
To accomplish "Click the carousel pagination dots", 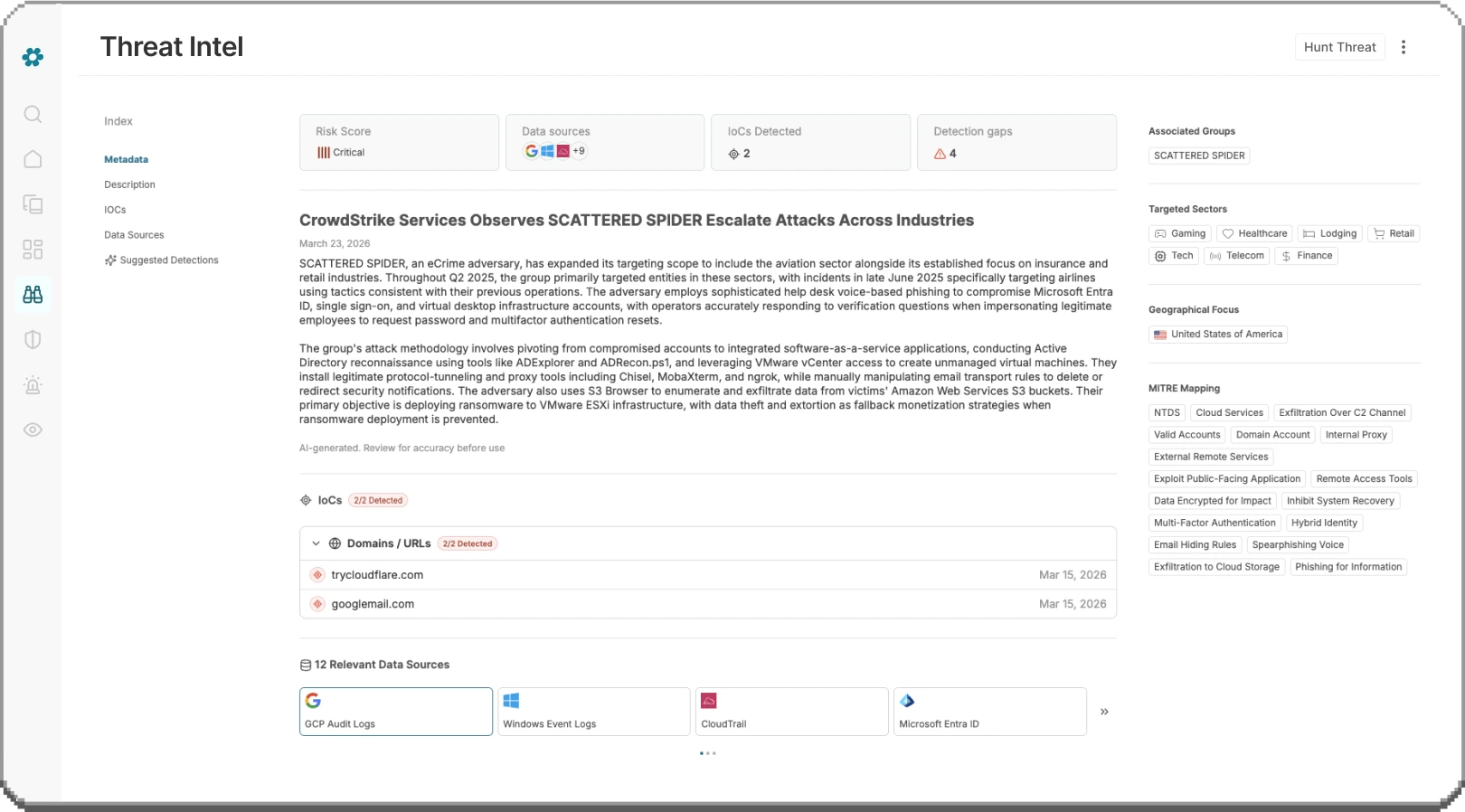I will (708, 752).
